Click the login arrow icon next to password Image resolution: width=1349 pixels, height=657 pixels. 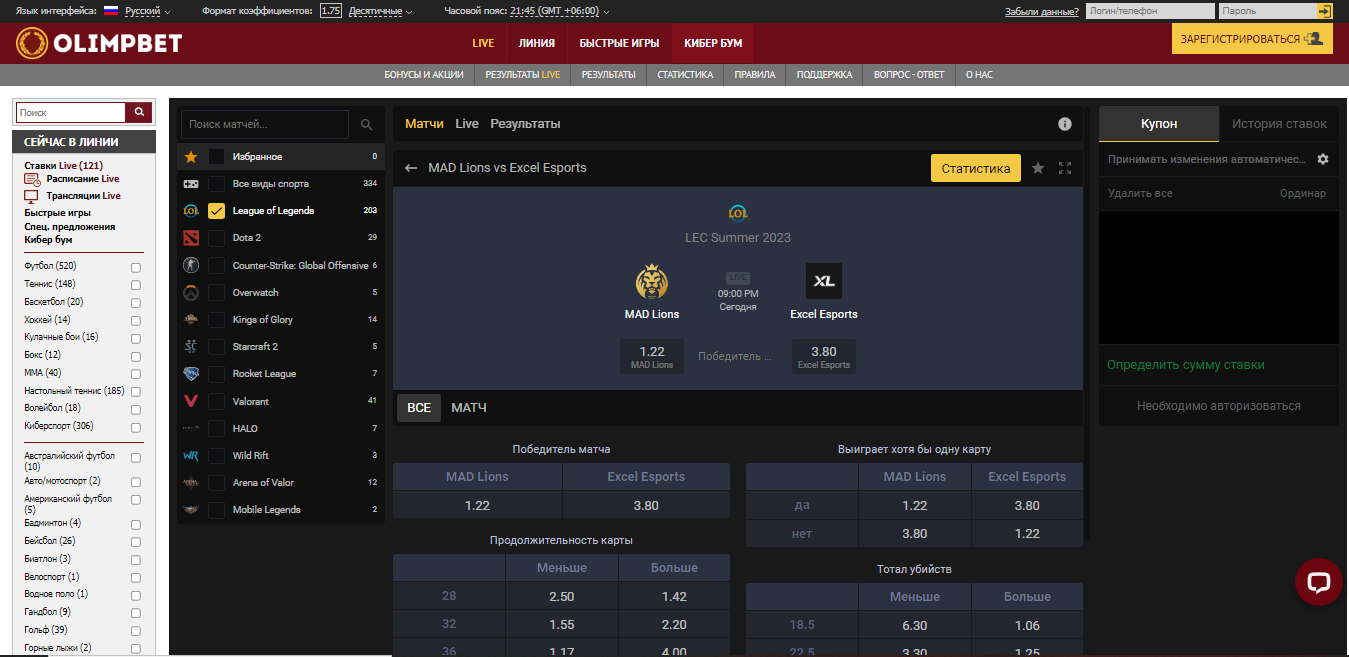click(1325, 11)
